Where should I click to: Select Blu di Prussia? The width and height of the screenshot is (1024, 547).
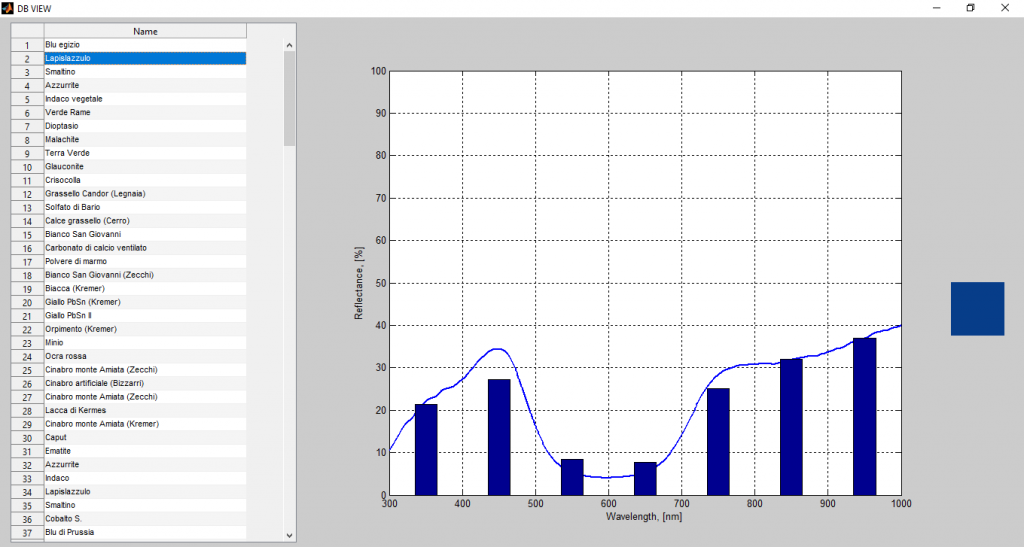[145, 532]
